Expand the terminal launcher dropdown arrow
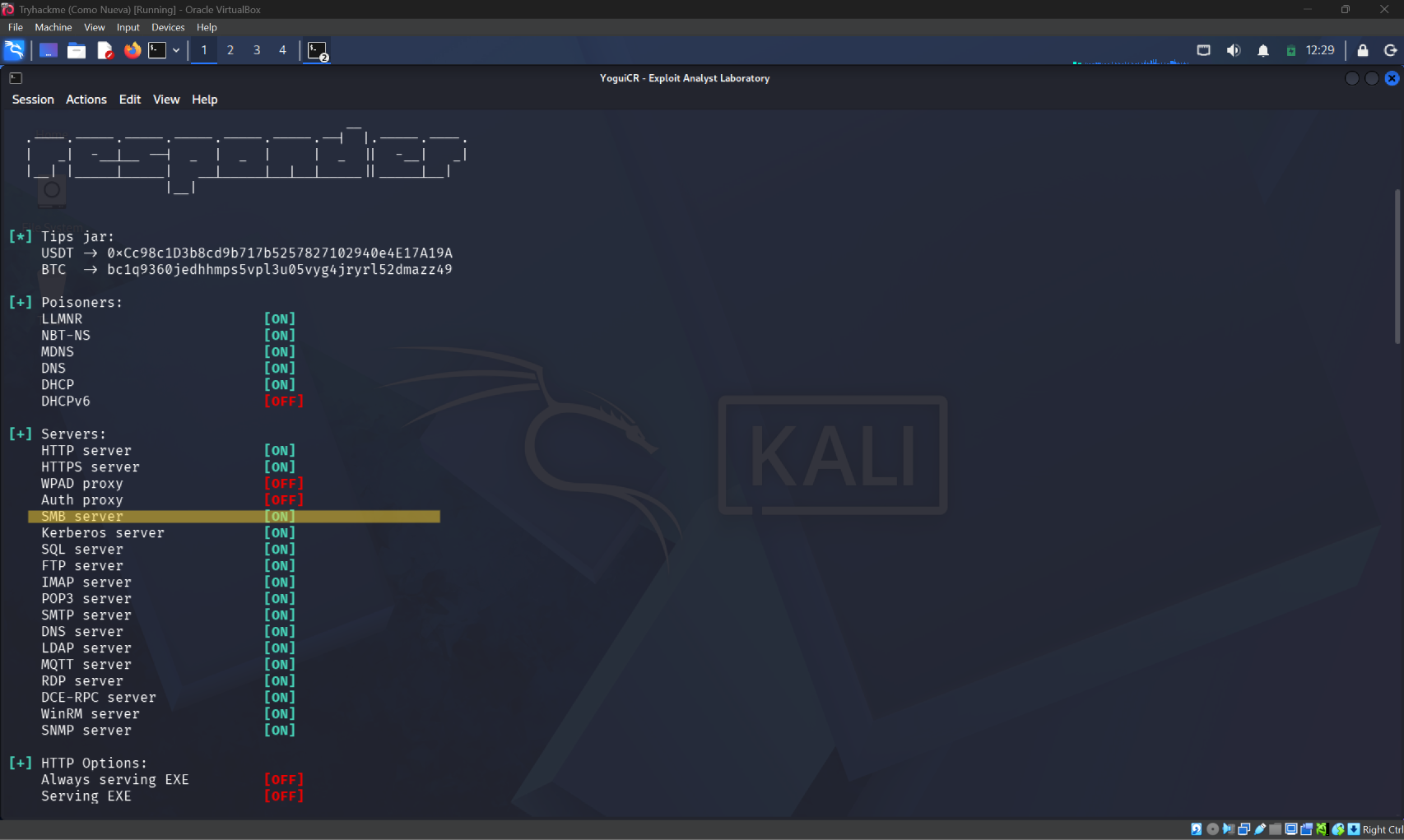 coord(176,50)
